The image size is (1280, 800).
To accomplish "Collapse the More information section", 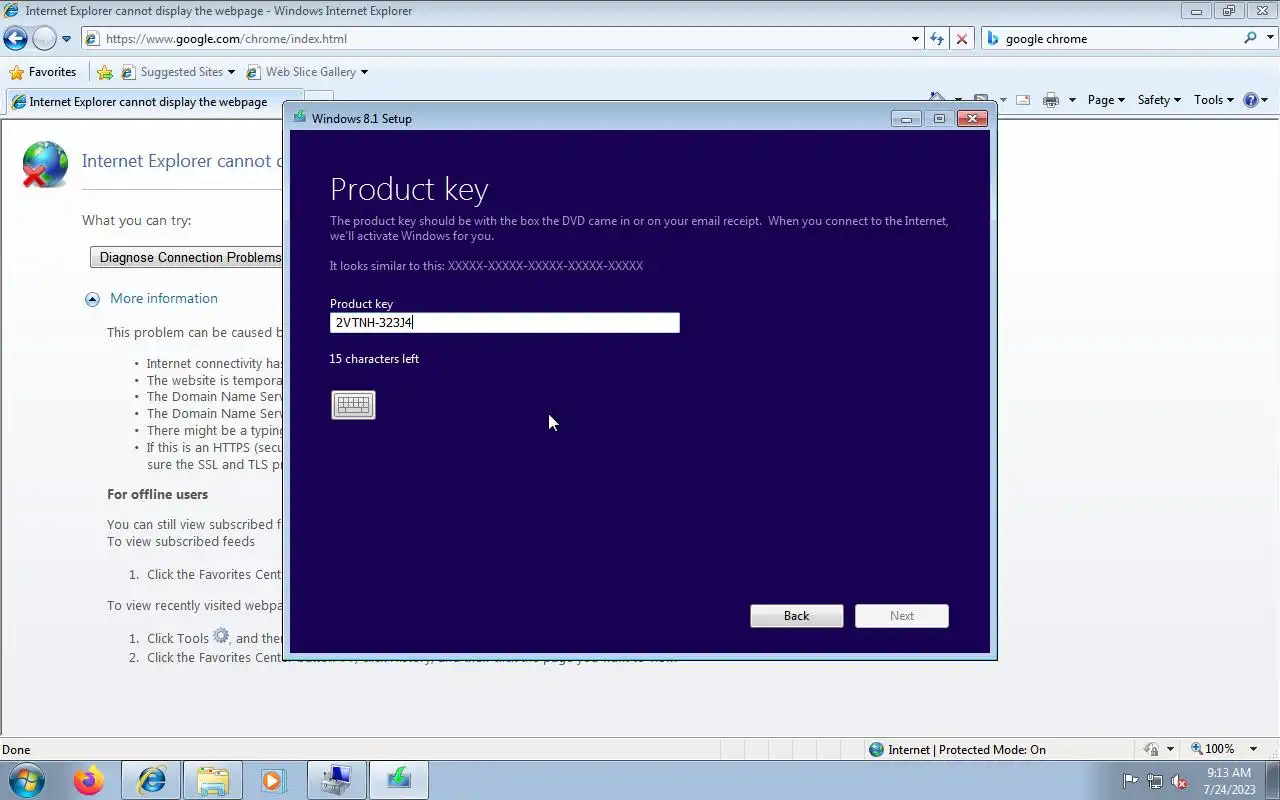I will (92, 299).
